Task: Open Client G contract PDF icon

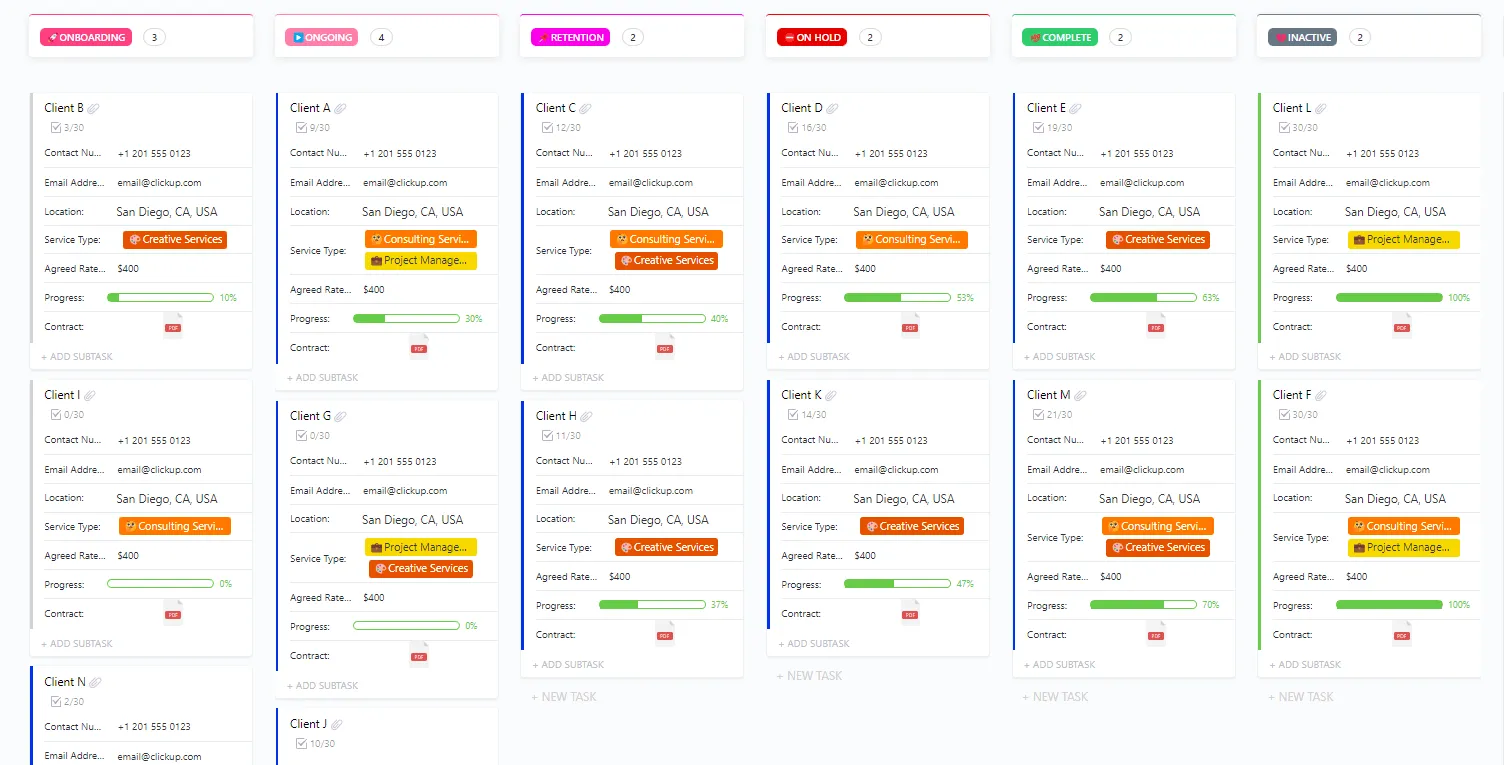Action: click(419, 655)
